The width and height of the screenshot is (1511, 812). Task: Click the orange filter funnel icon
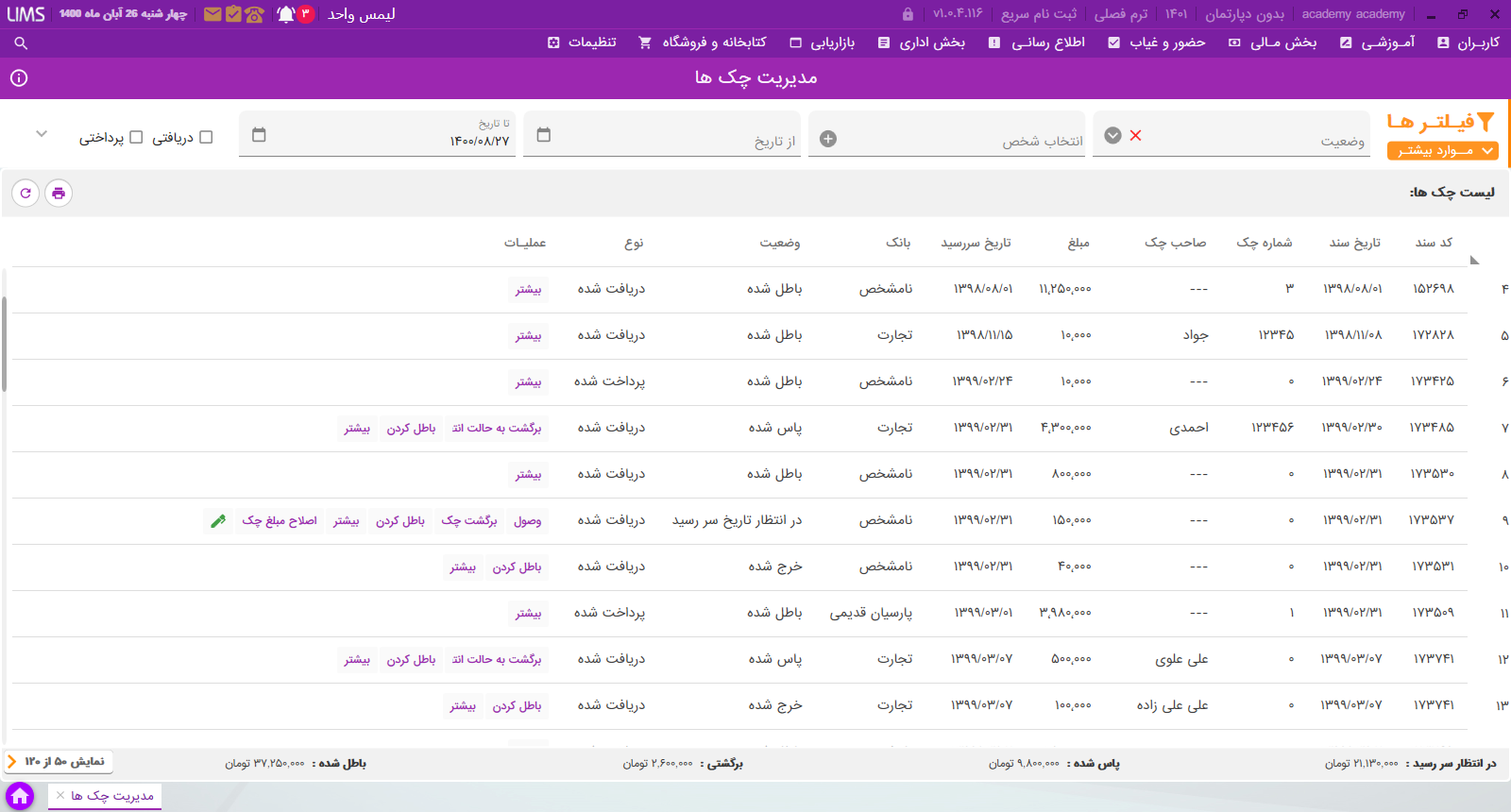point(1486,122)
